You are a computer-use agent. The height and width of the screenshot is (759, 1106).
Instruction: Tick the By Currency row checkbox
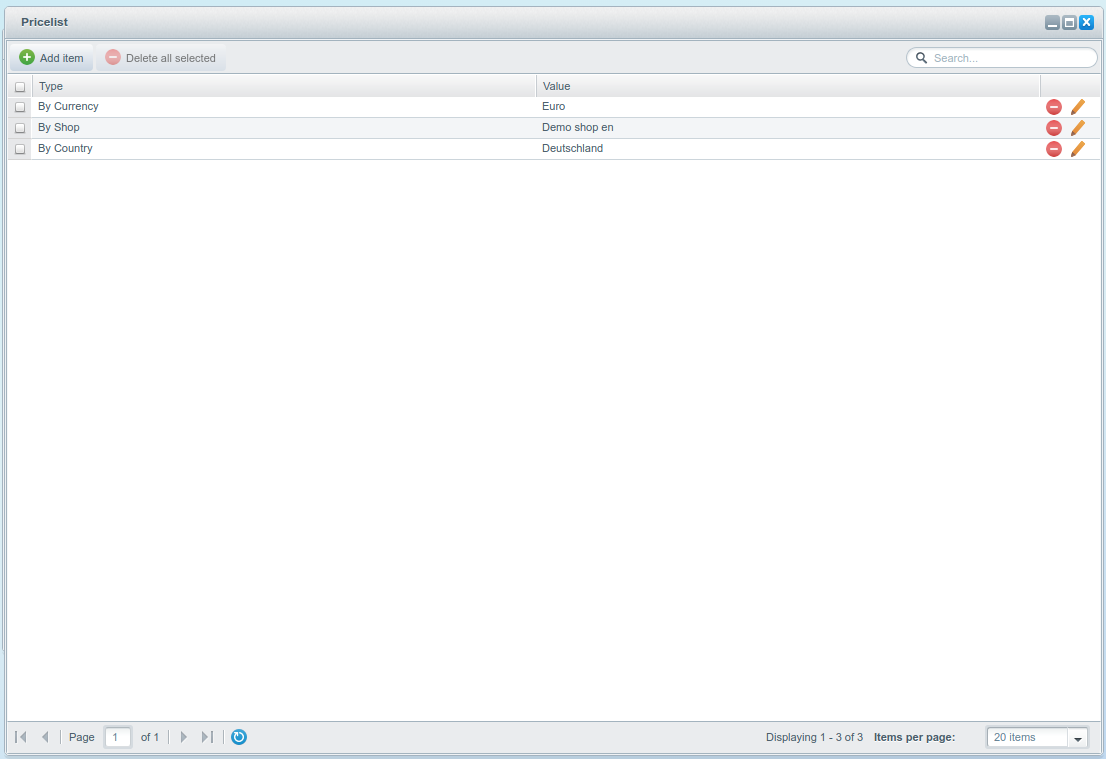click(20, 107)
